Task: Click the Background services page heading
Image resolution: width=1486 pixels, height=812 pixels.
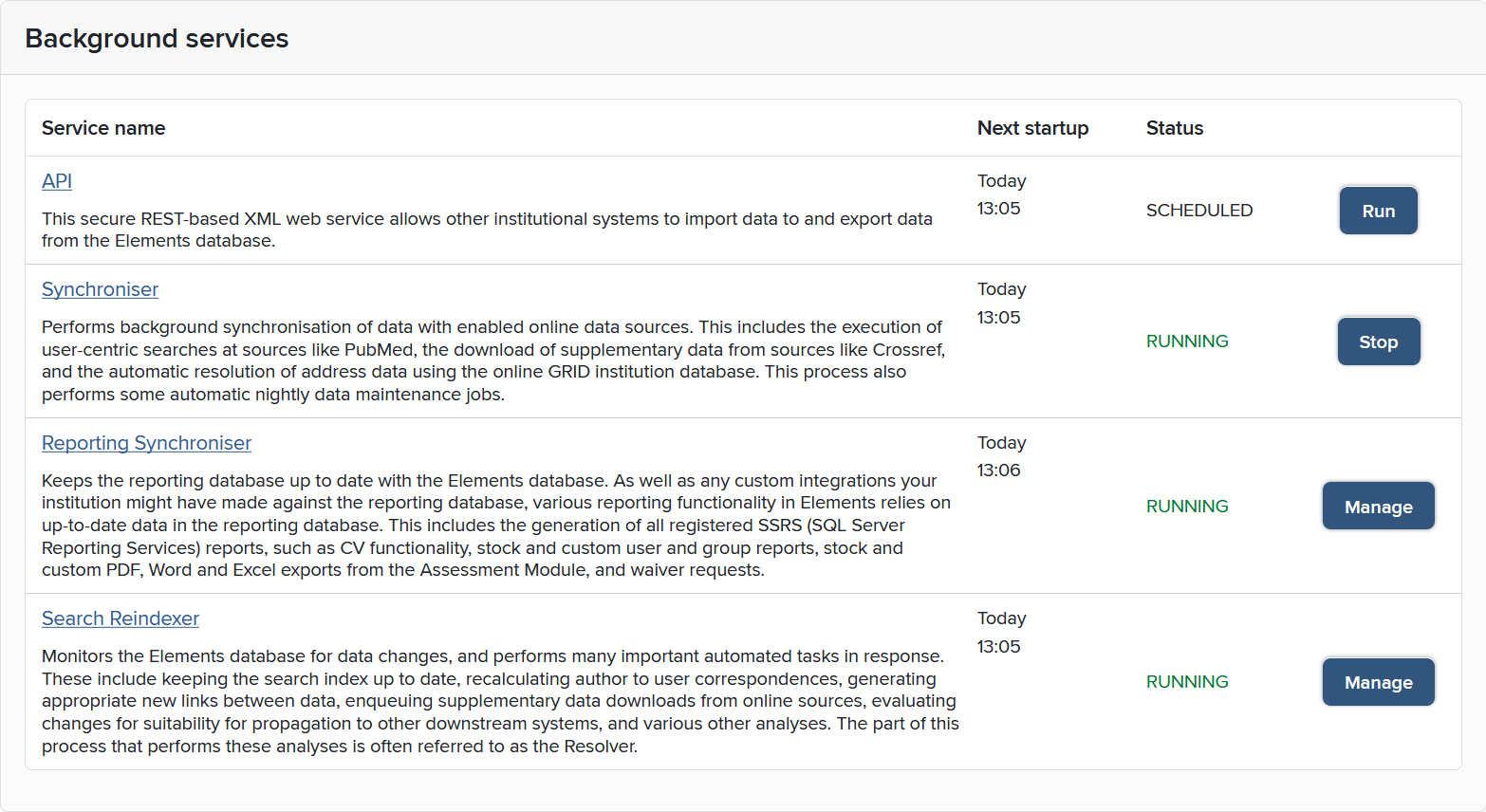Action: [157, 38]
